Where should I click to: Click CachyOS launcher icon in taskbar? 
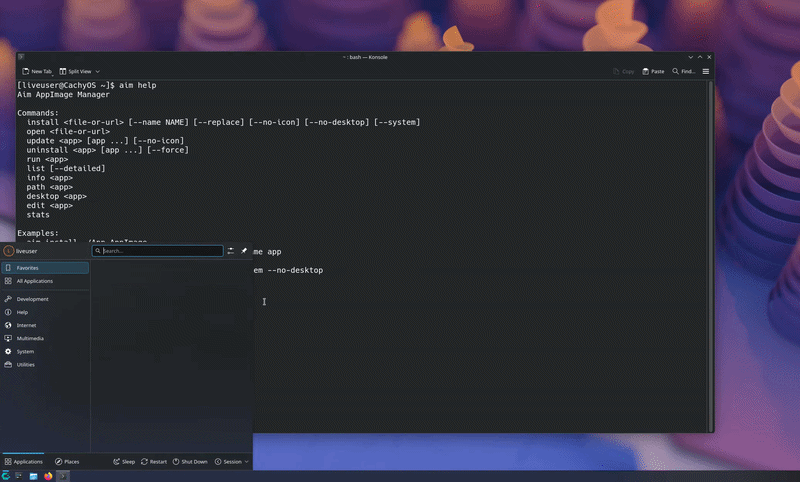[x=6, y=476]
